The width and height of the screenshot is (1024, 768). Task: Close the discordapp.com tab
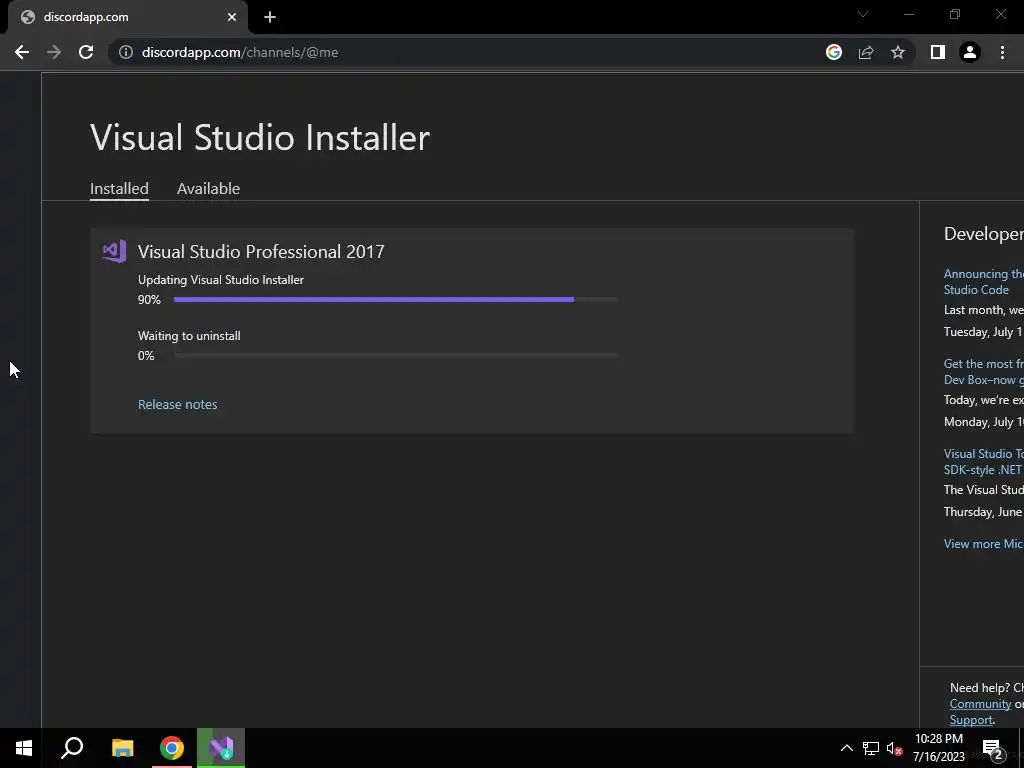point(232,17)
